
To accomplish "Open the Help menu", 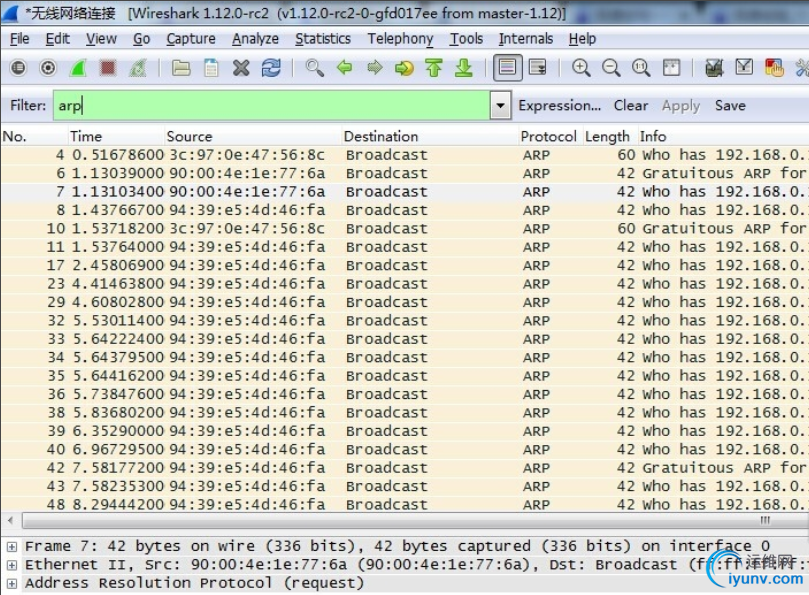I will [x=582, y=39].
